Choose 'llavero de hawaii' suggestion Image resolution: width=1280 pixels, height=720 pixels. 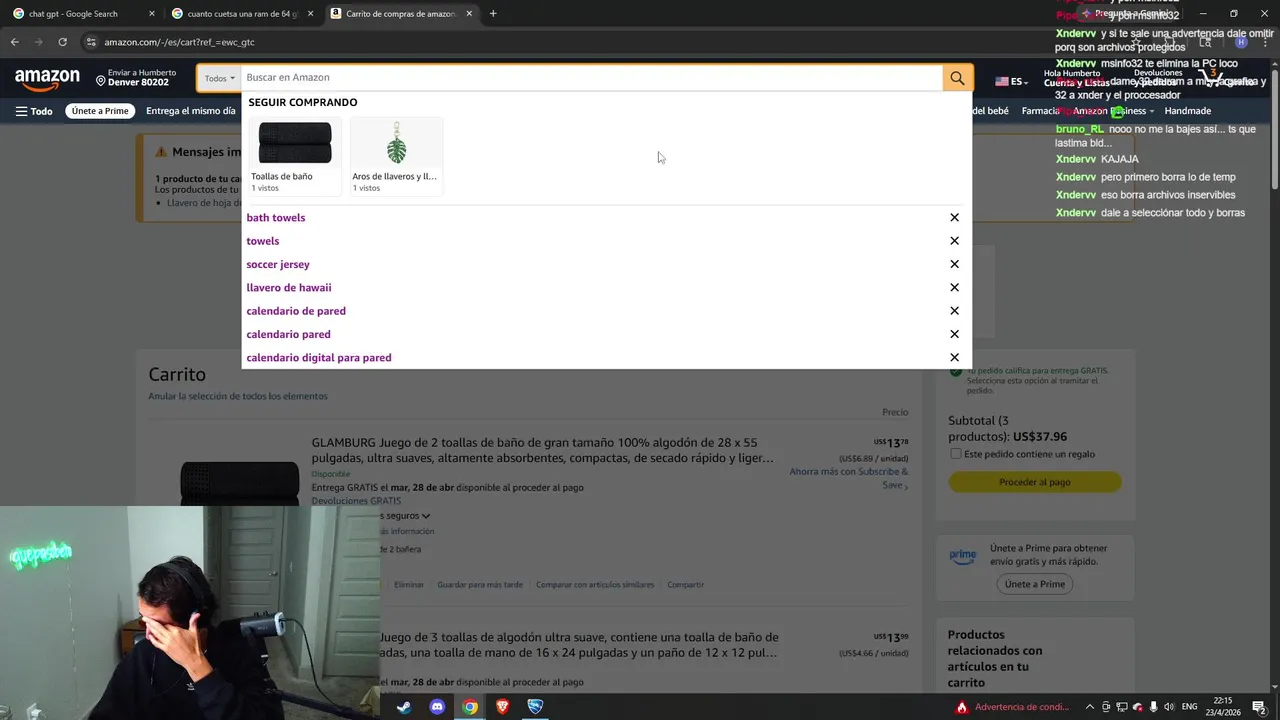289,288
